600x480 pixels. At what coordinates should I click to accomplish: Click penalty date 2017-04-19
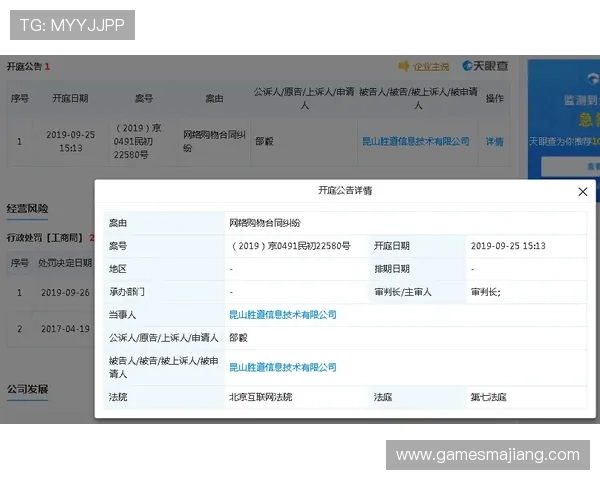[65, 329]
